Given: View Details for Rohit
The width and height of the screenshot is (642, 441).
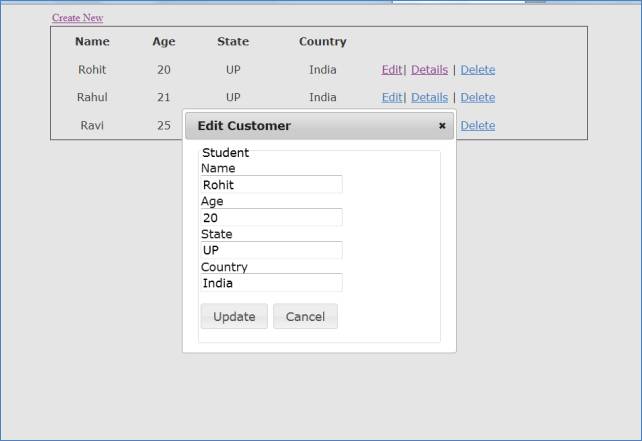Looking at the screenshot, I should [429, 70].
